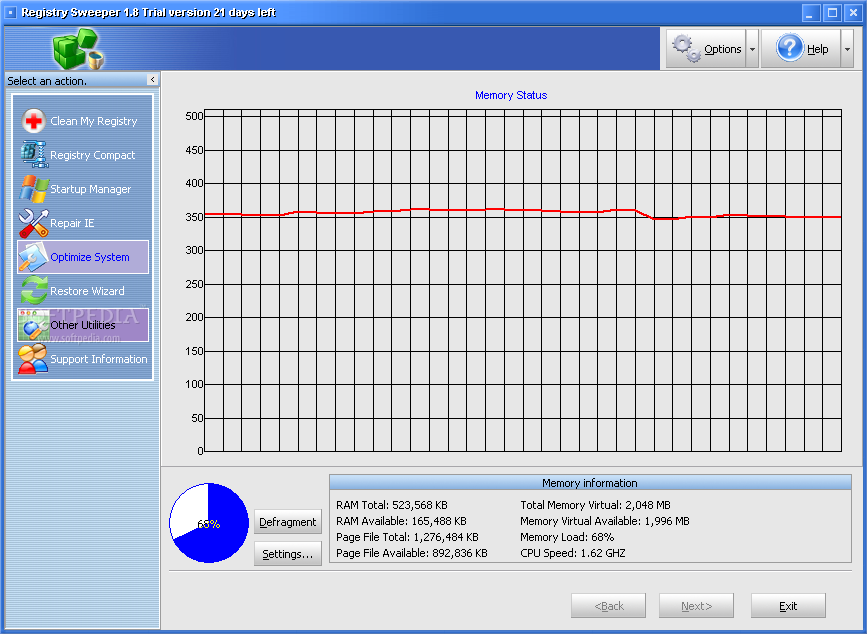The width and height of the screenshot is (867, 634).
Task: Click the memory load pie chart
Action: click(209, 523)
